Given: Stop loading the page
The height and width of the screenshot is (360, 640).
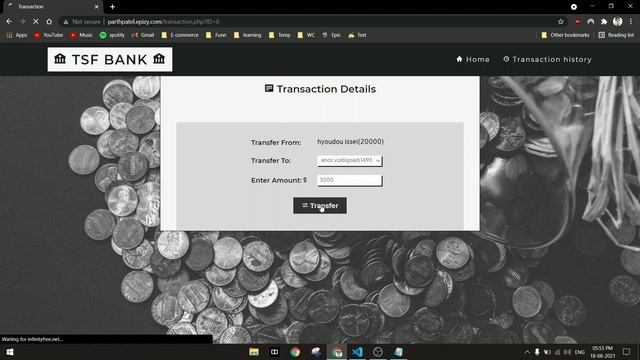Looking at the screenshot, I should coord(36,22).
